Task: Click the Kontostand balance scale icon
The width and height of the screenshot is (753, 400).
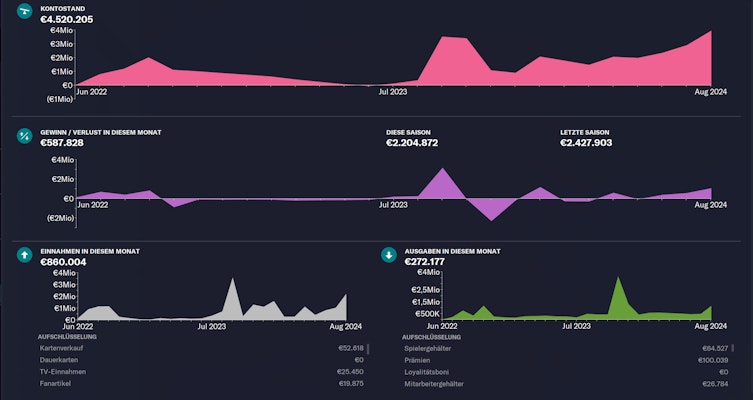Action: [24, 13]
